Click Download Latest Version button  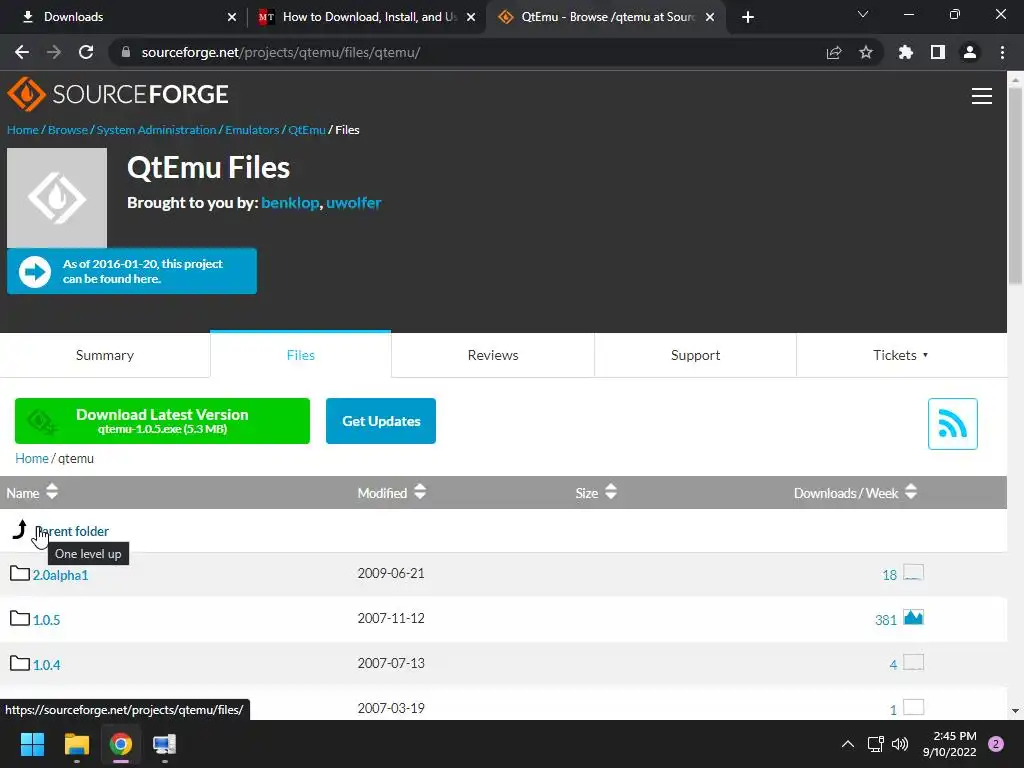point(162,421)
